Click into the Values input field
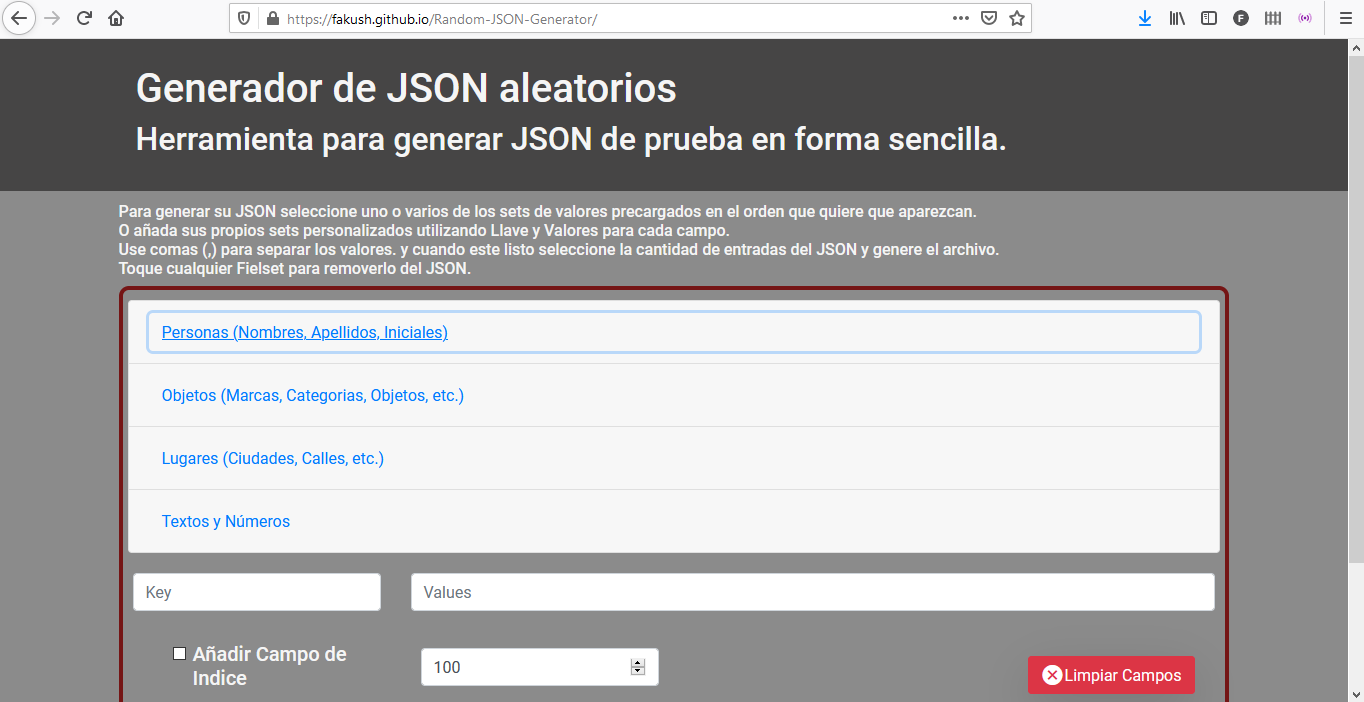This screenshot has width=1364, height=702. 813,592
